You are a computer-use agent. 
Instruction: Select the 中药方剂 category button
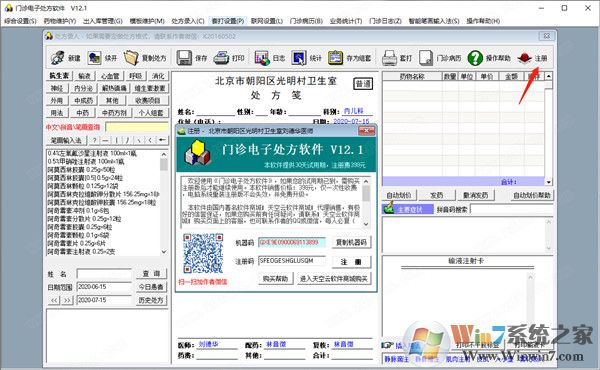[x=114, y=112]
